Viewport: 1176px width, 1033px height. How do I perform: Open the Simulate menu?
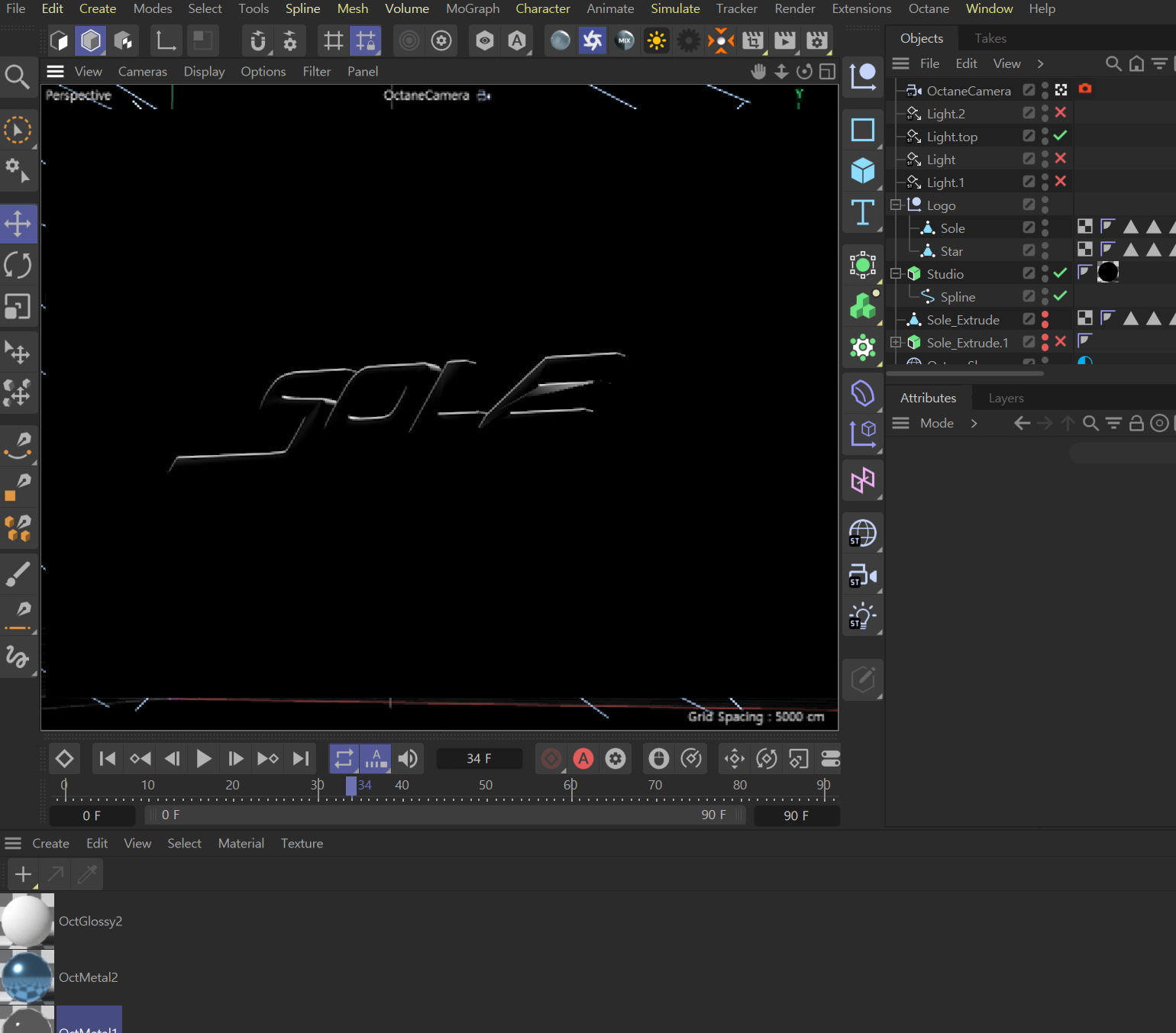(675, 8)
